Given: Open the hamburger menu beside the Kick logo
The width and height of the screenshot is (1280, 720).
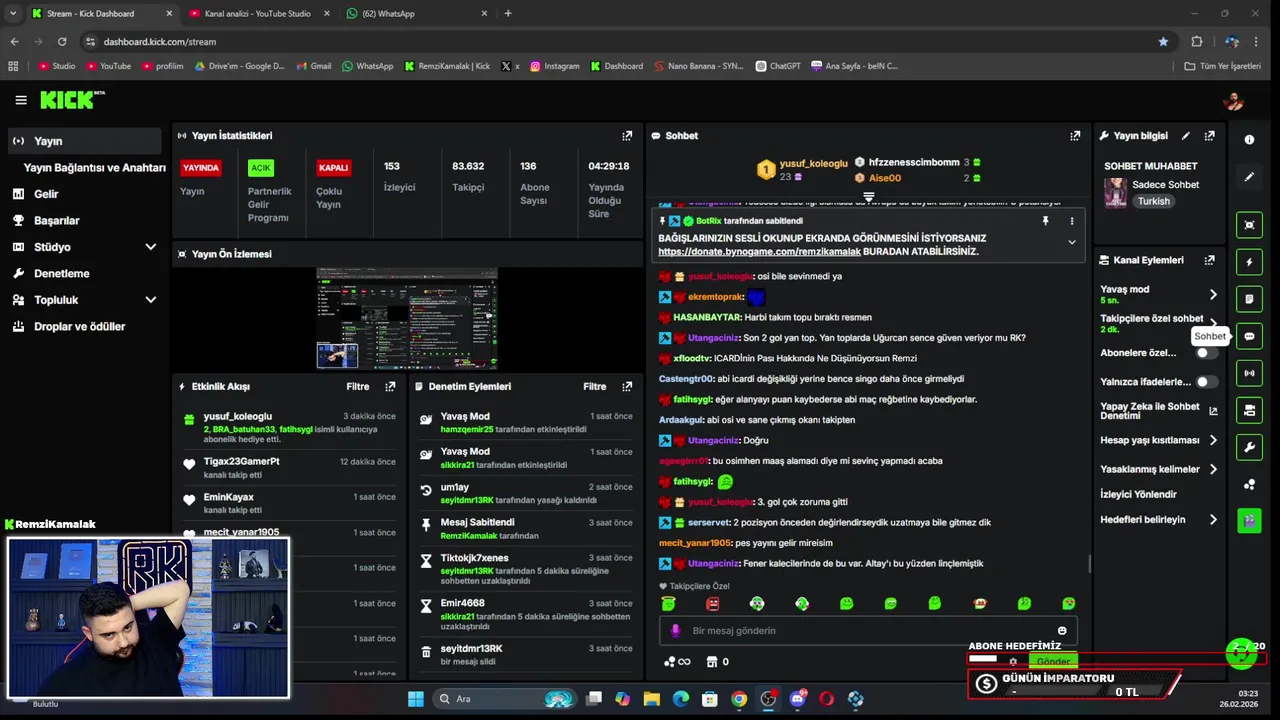Looking at the screenshot, I should pyautogui.click(x=21, y=100).
